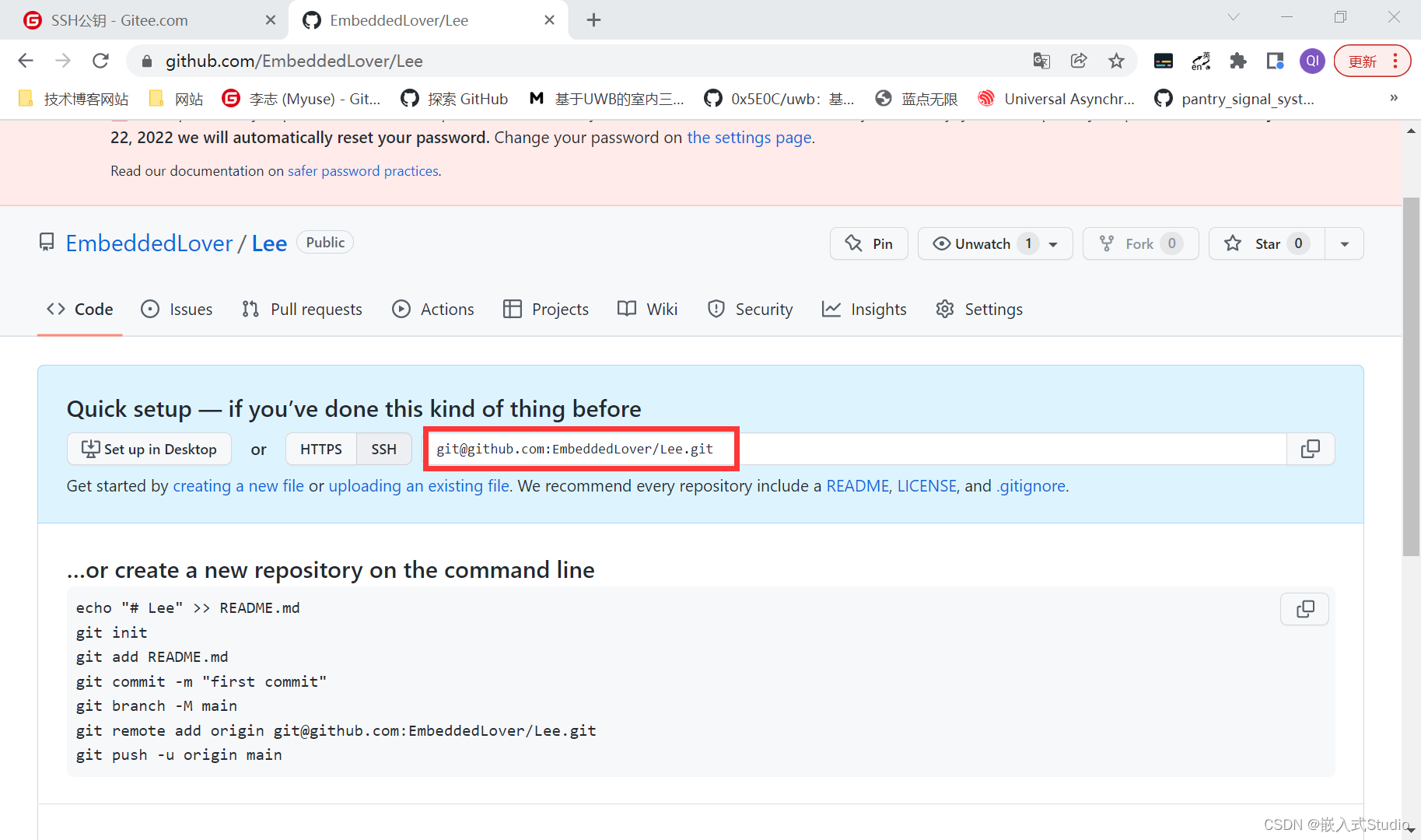The width and height of the screenshot is (1421, 840).
Task: Open the 技术博客网站 bookmark folder
Action: coord(73,99)
